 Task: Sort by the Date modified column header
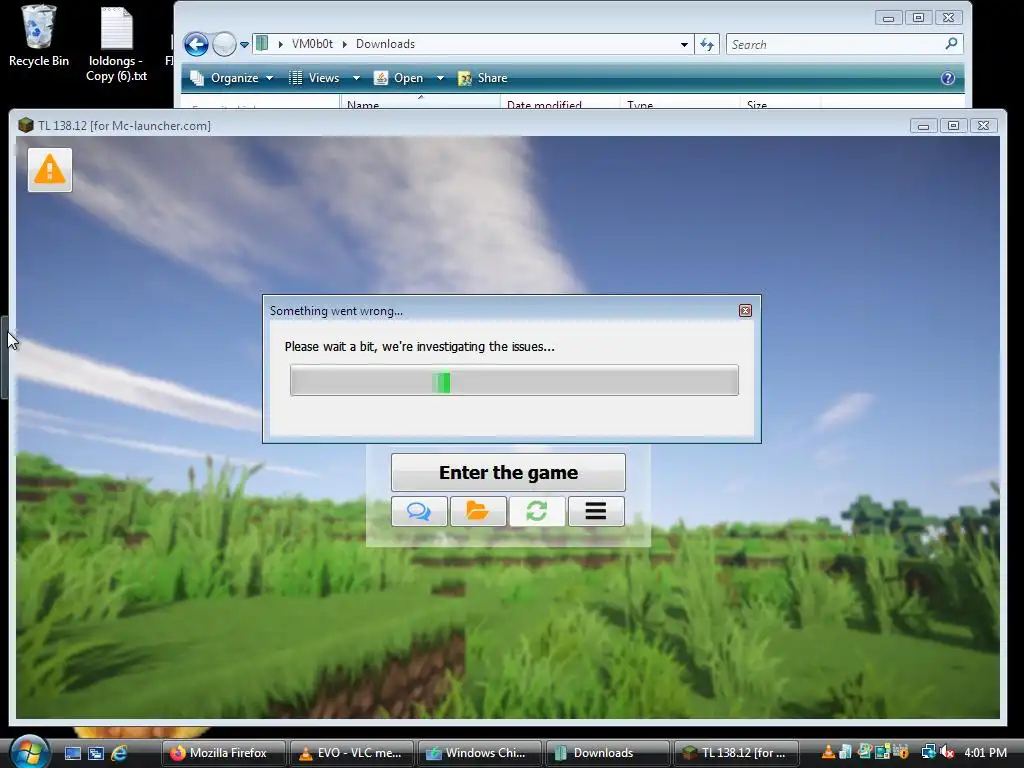[560, 103]
